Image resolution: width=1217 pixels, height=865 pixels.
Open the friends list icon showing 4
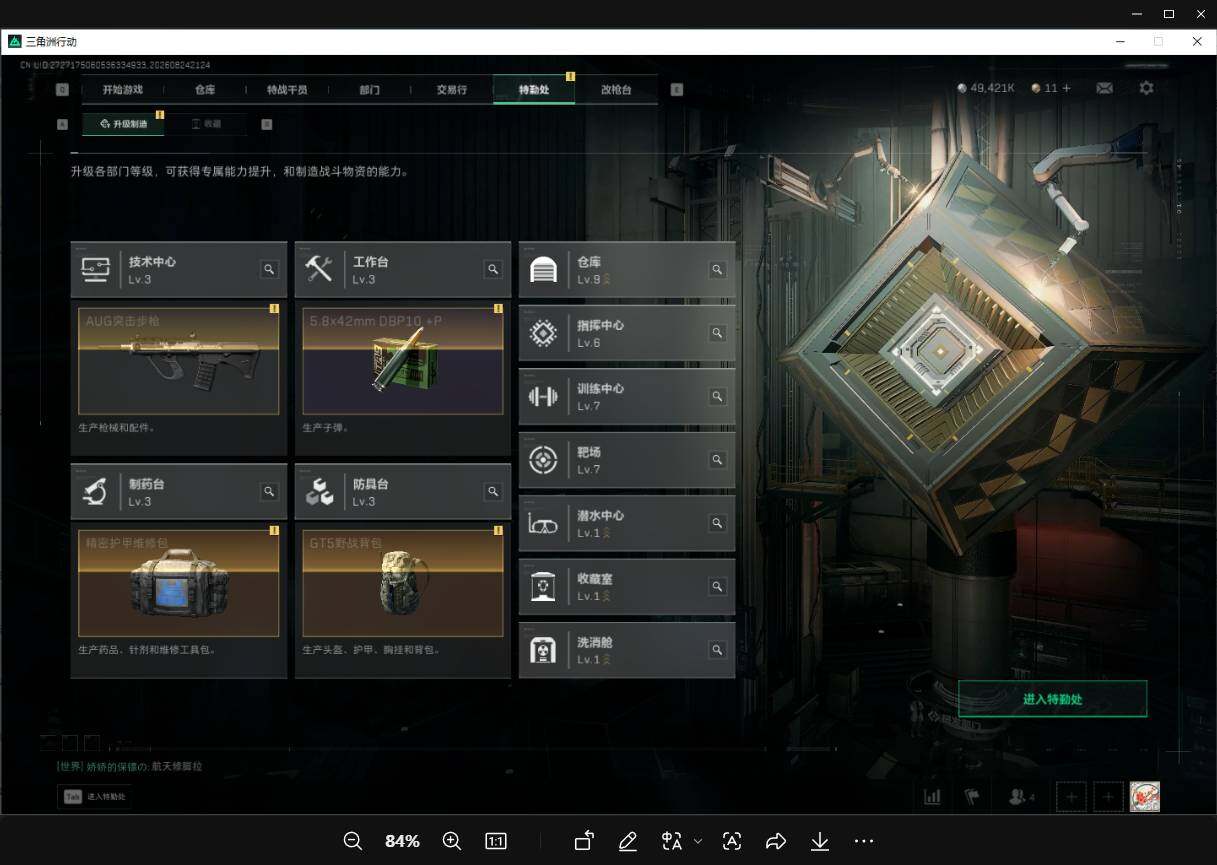pyautogui.click(x=1021, y=797)
